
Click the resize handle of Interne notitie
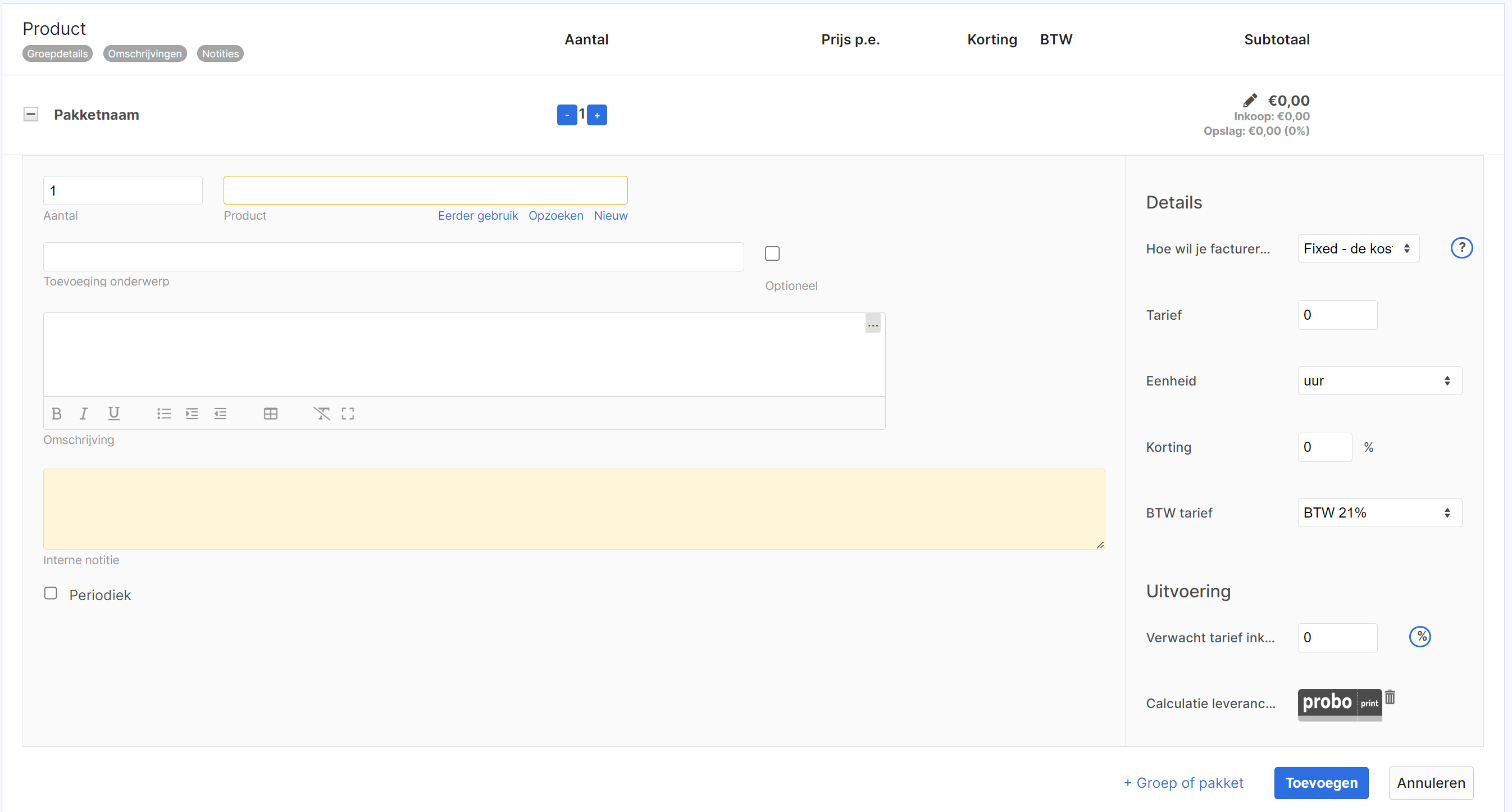pos(1100,545)
